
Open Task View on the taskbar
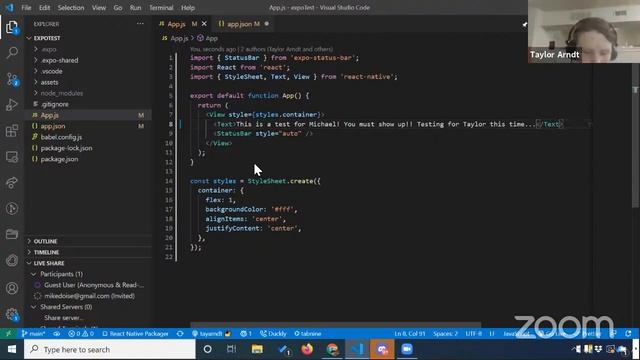[x=231, y=349]
